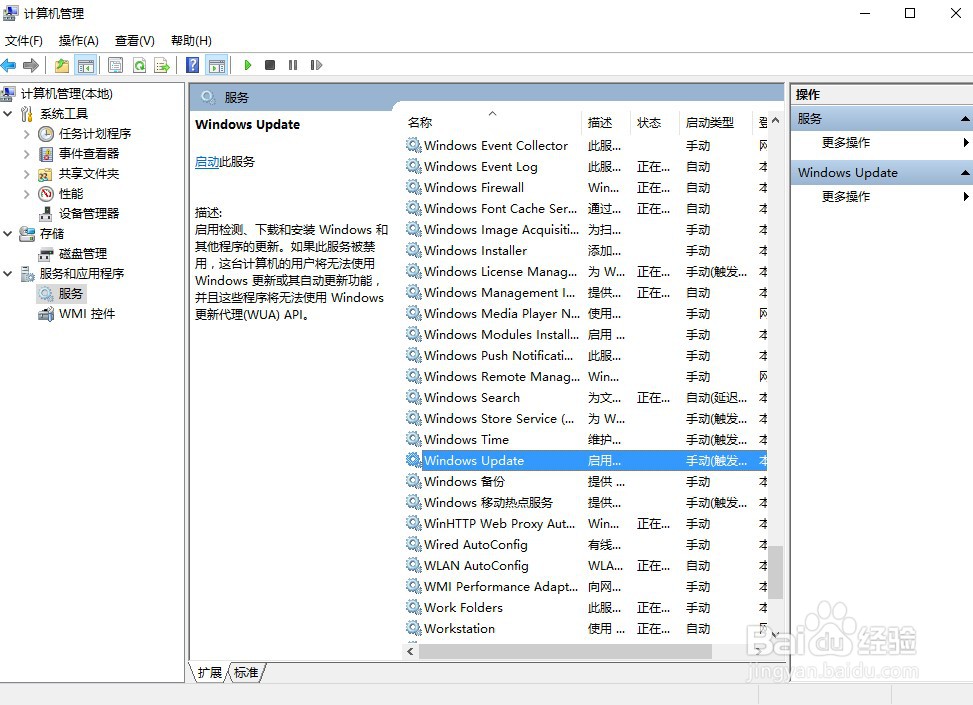Collapse the 存储 tree node

coord(7,233)
